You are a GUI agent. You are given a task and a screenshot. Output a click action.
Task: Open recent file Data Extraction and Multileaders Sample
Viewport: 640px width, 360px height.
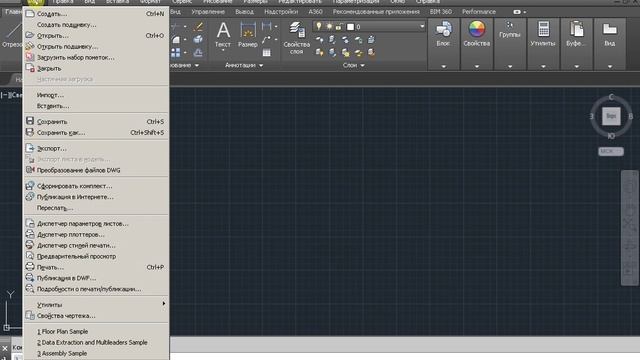(96, 342)
